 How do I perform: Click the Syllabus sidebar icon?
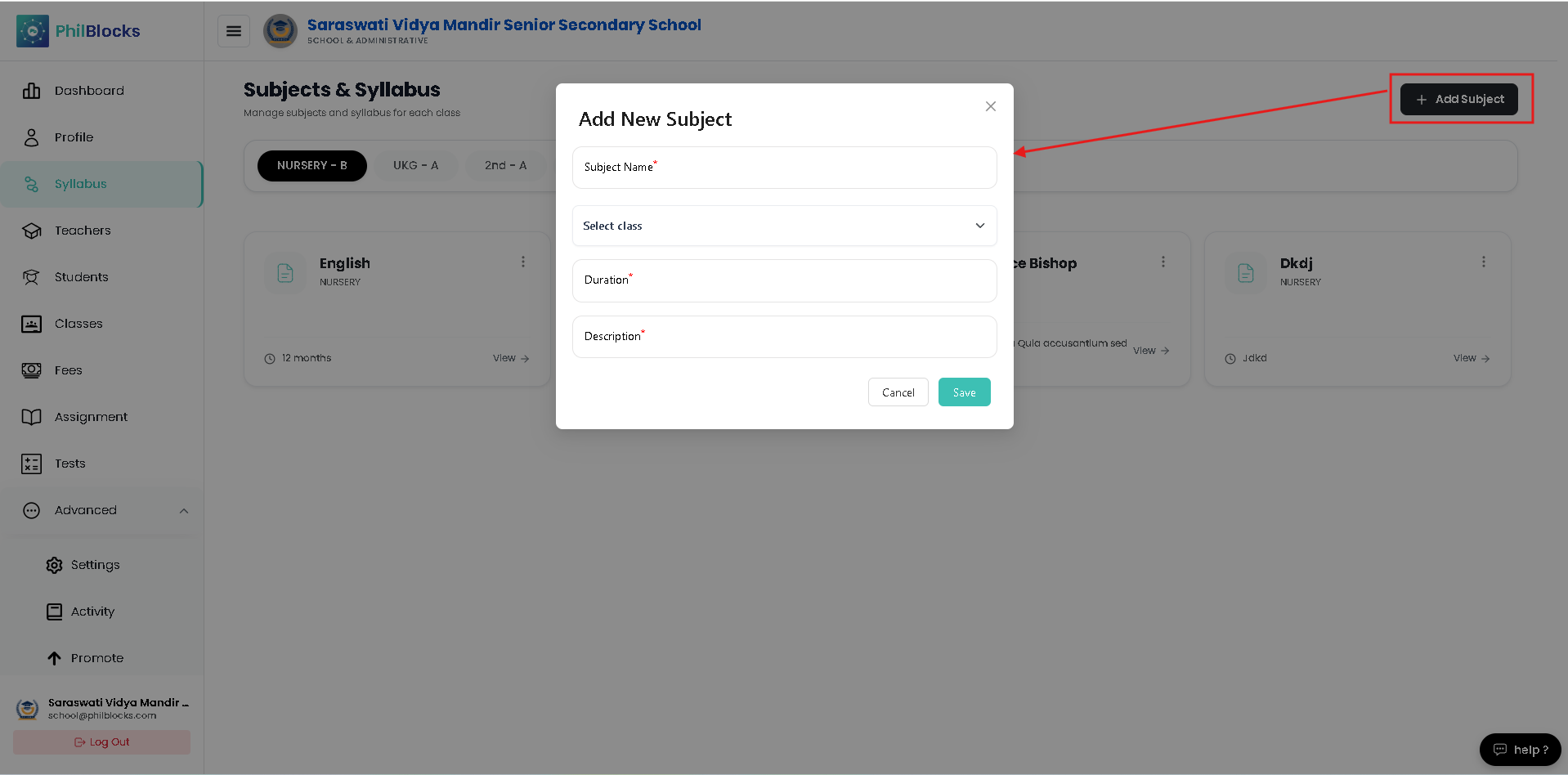31,184
